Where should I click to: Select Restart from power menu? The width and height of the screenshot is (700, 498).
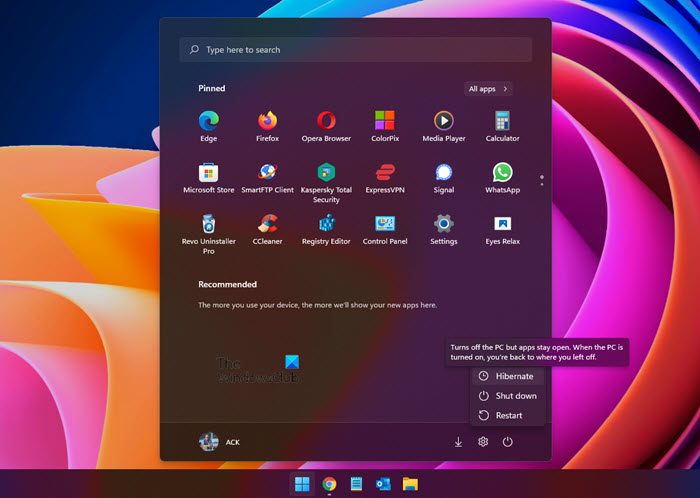click(x=508, y=415)
